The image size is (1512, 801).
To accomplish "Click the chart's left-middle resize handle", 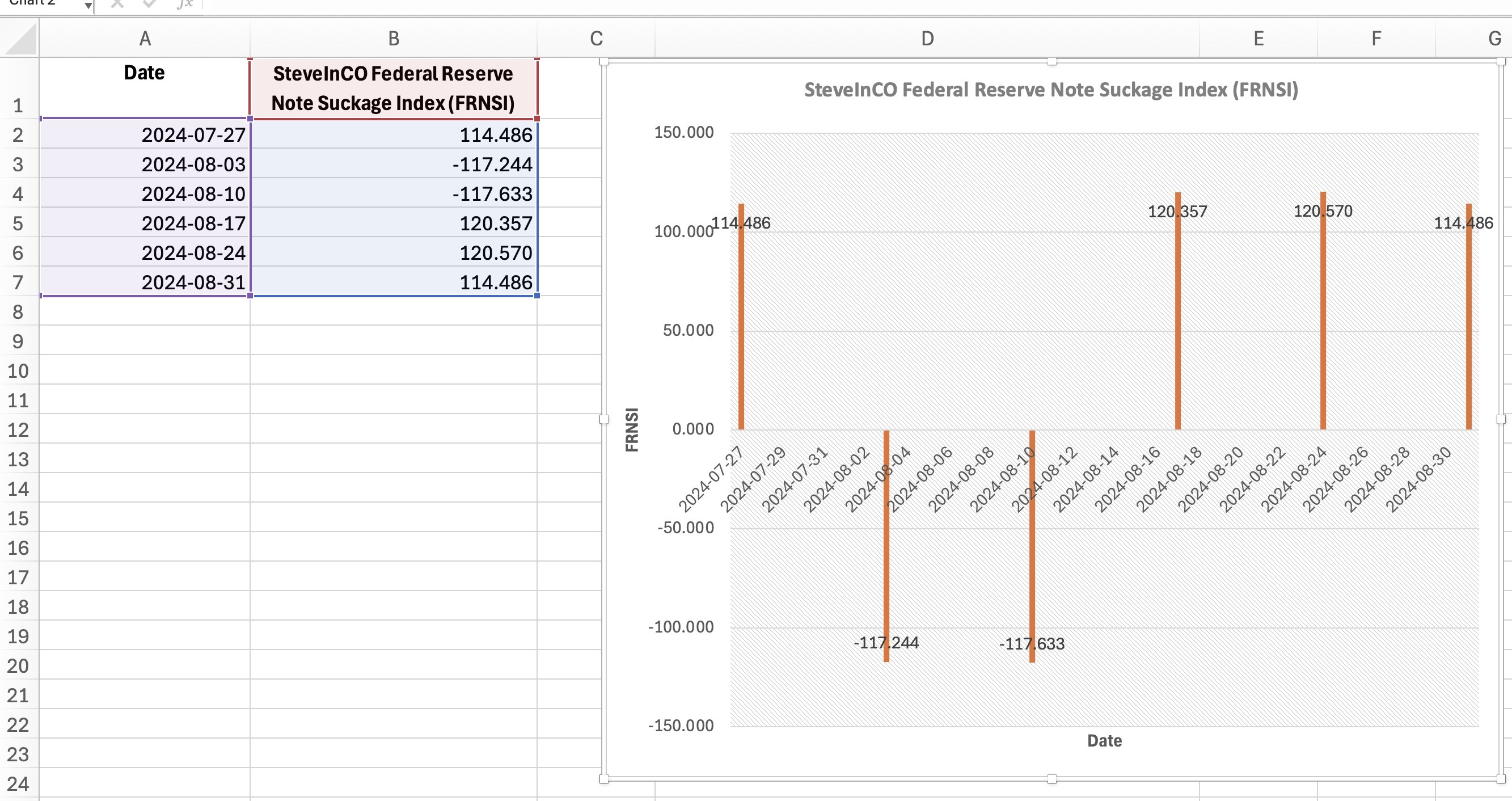I will point(604,419).
